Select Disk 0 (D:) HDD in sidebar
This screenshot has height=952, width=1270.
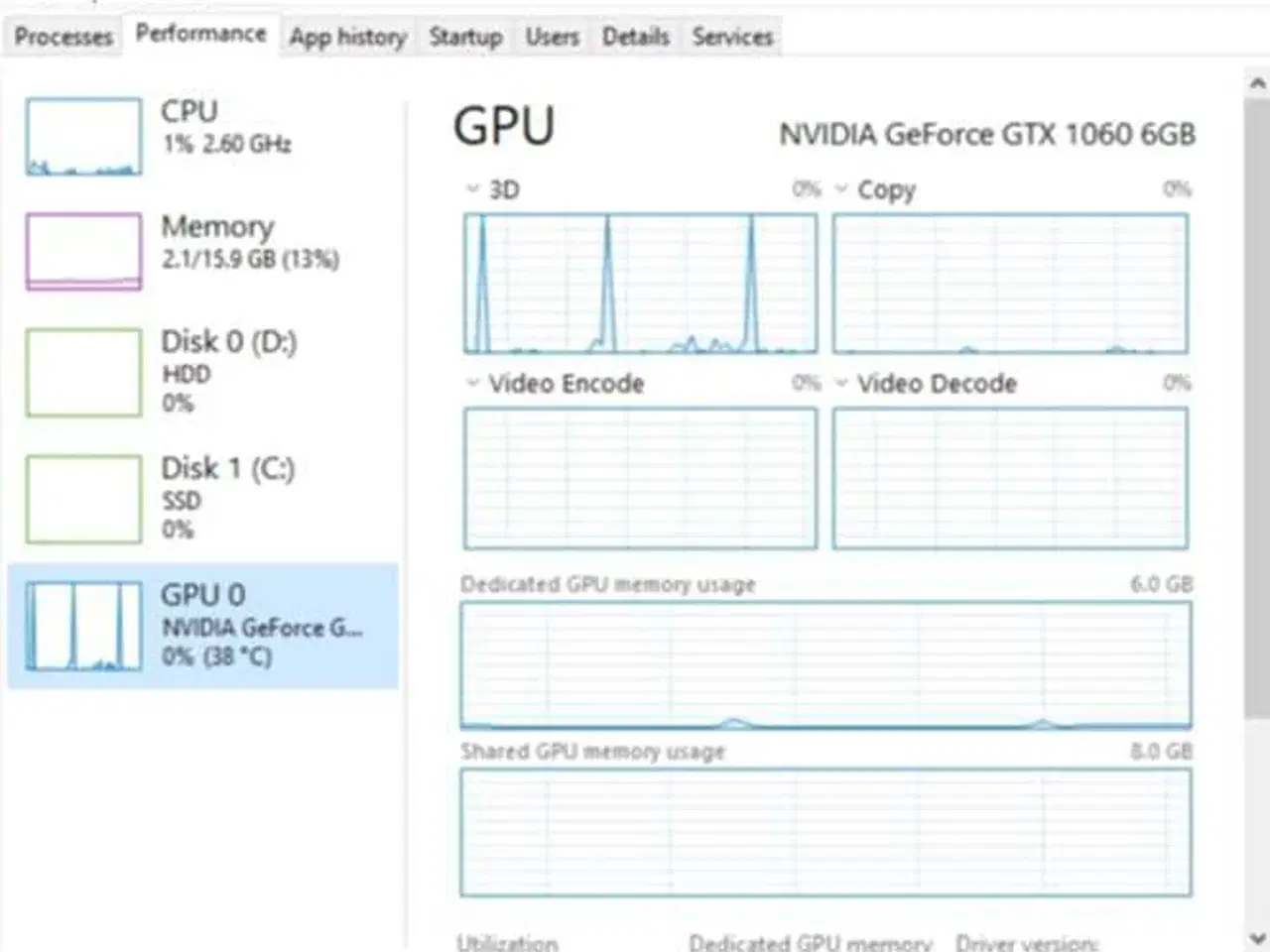(82, 372)
